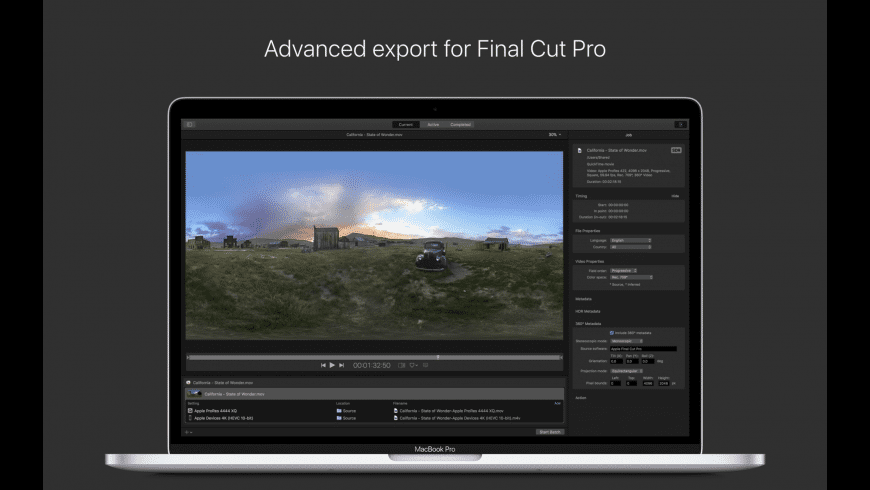
Task: Open the marker pop-up menu
Action: coord(413,365)
